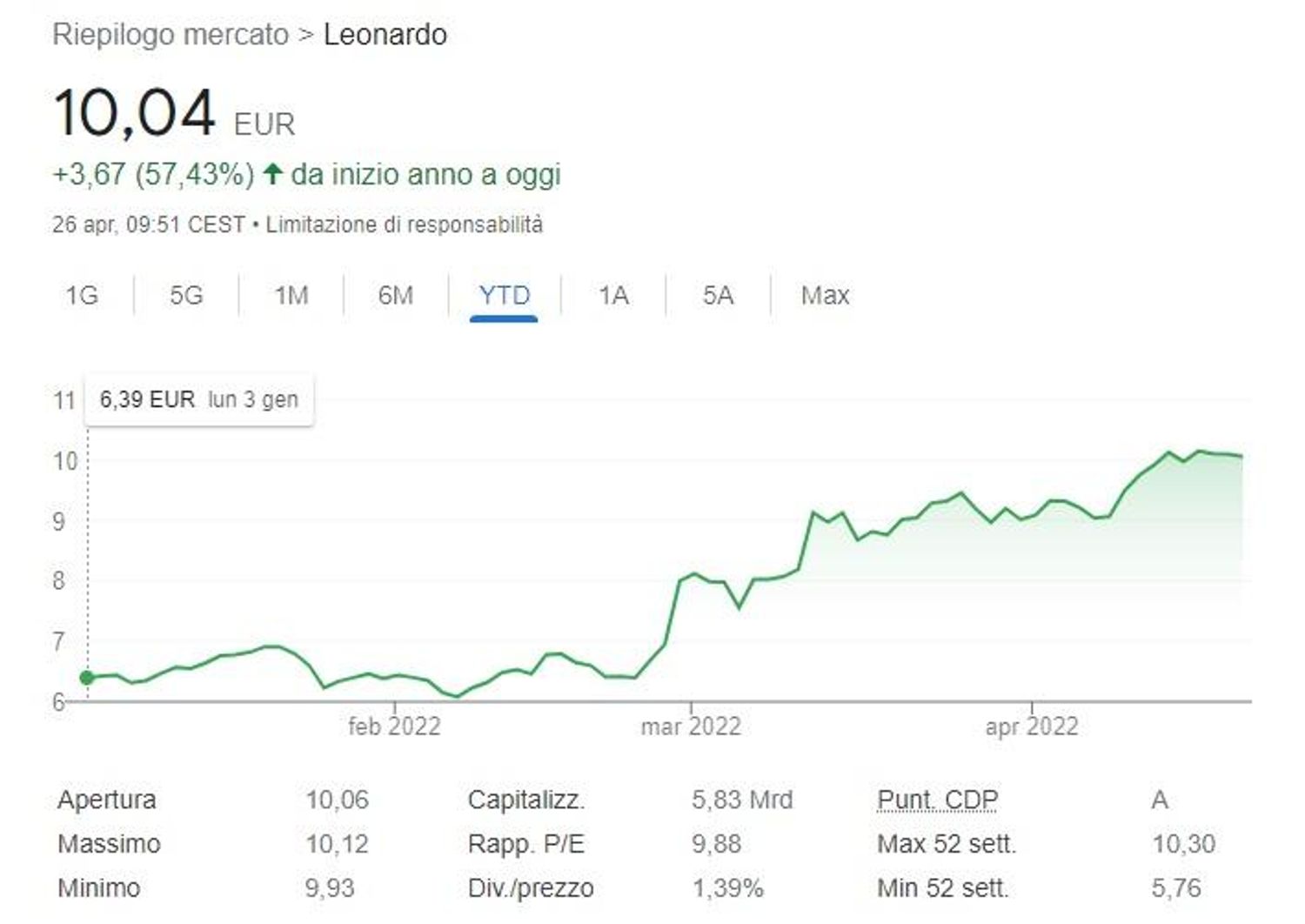Click the 6,39 EUR chart tooltip
The height and width of the screenshot is (924, 1305).
pos(198,400)
